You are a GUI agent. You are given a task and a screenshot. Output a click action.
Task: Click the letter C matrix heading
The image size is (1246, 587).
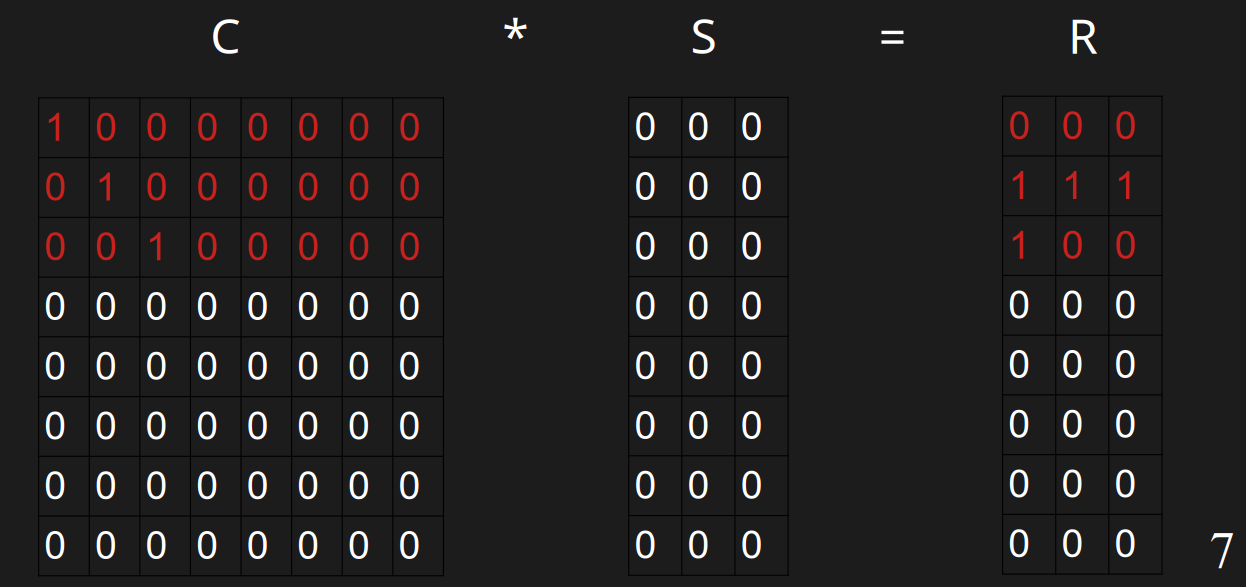click(x=226, y=38)
